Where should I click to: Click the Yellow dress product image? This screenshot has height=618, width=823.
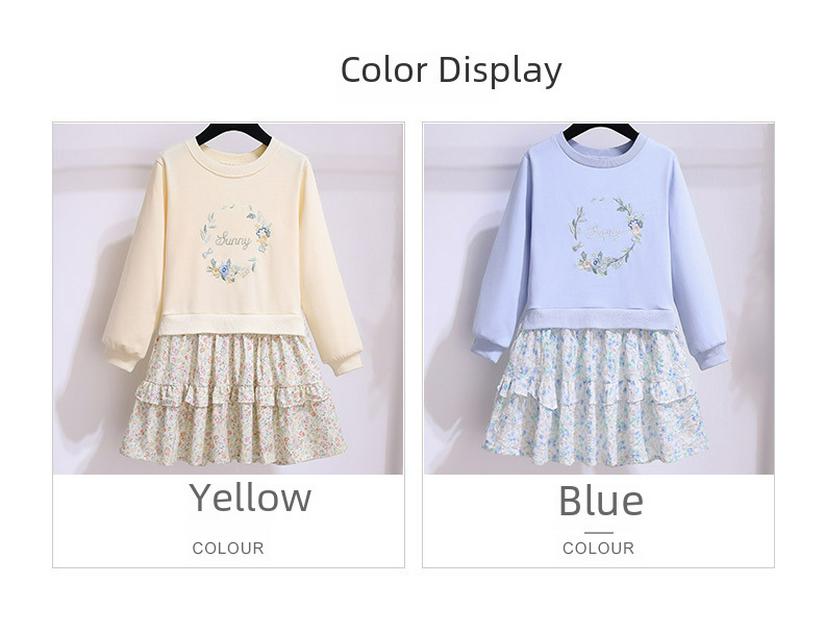[x=228, y=298]
